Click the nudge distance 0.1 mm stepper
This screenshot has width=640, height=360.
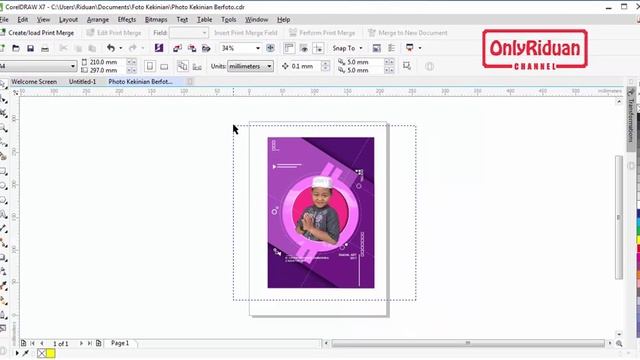[x=325, y=66]
